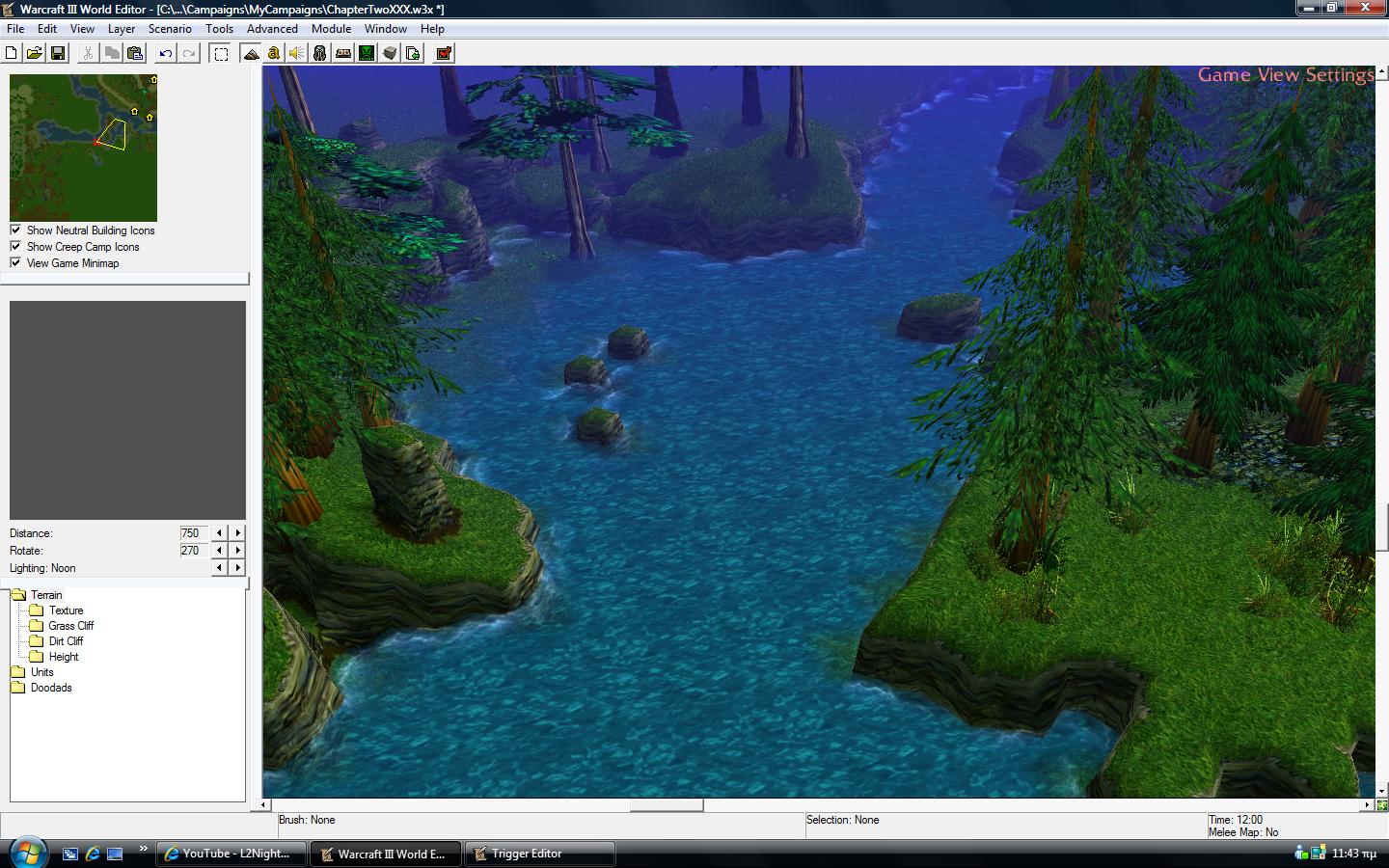Open the Help menu
The width and height of the screenshot is (1389, 868).
tap(432, 28)
